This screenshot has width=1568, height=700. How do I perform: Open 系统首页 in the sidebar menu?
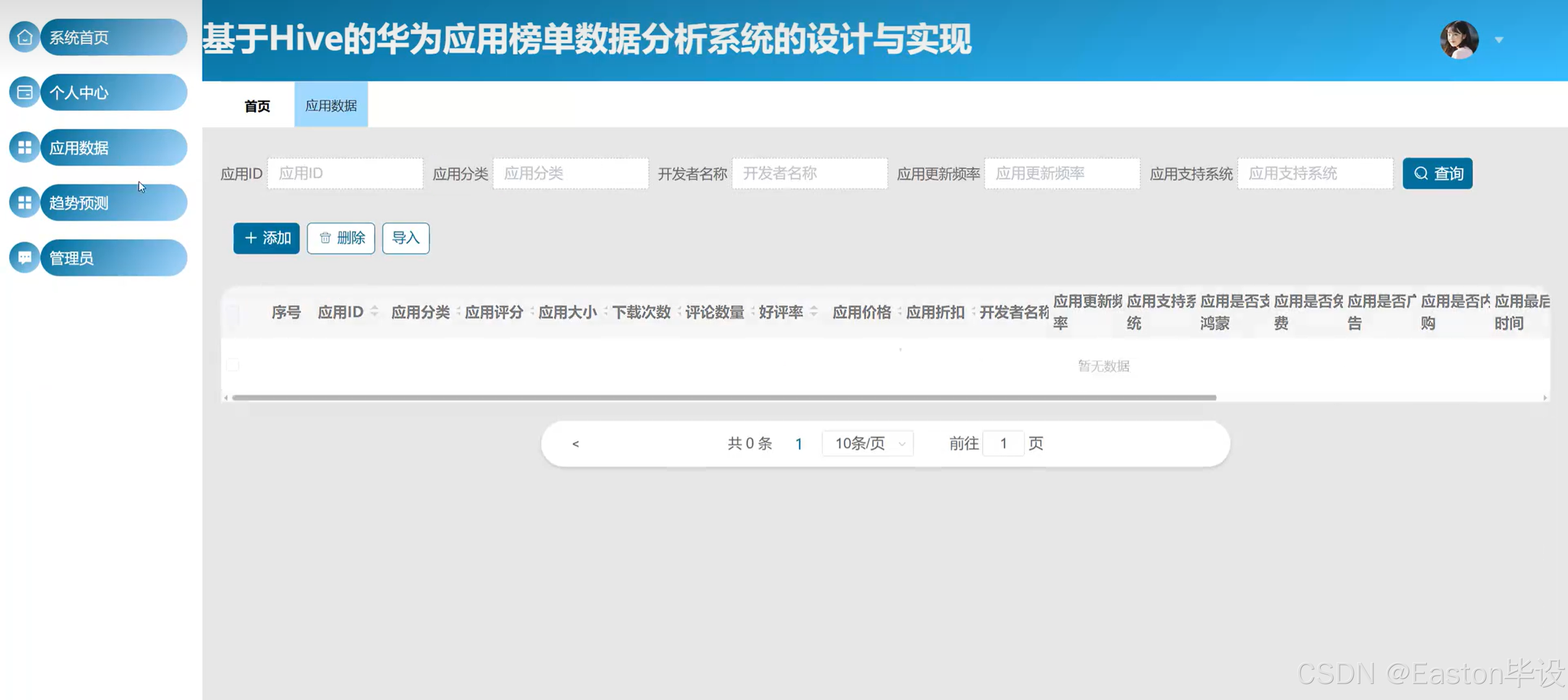(113, 37)
